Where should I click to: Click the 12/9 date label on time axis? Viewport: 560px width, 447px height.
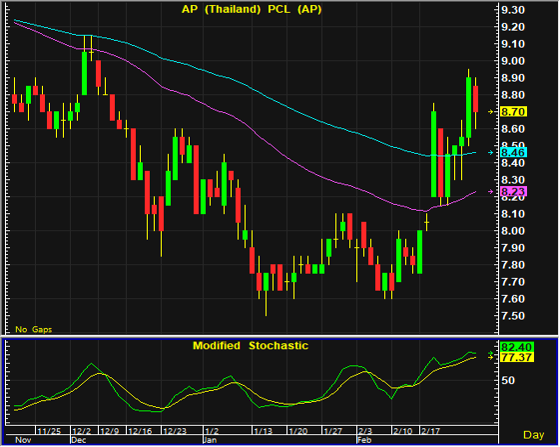click(110, 431)
